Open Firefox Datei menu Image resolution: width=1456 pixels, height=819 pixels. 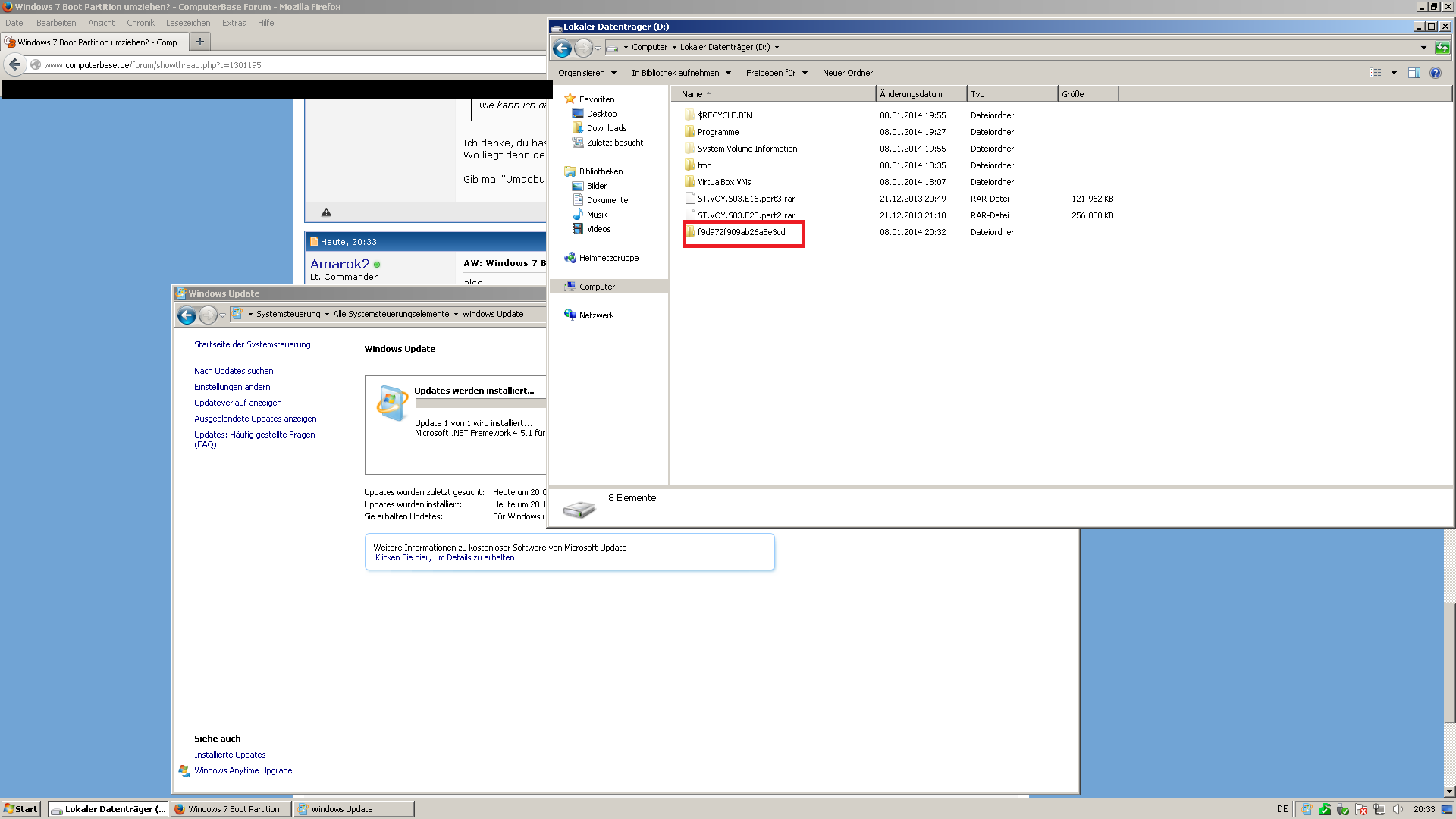15,23
